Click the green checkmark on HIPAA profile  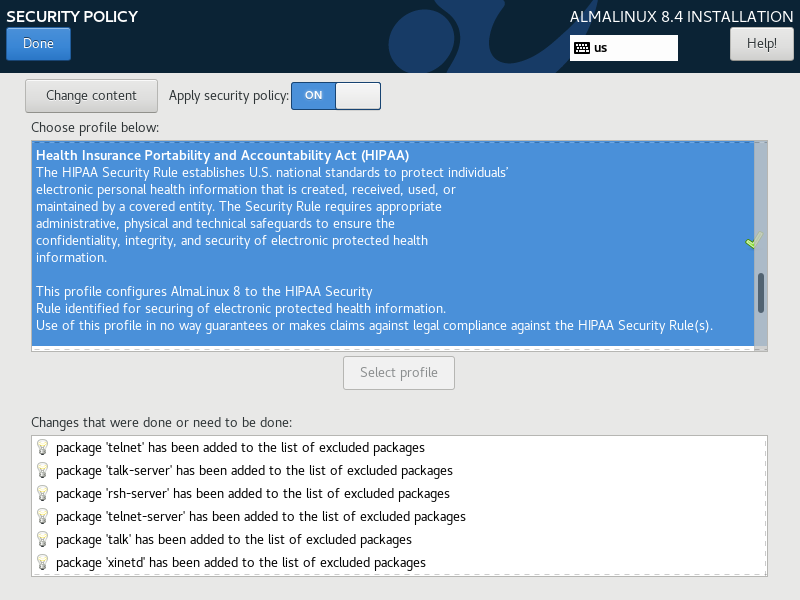coord(754,241)
